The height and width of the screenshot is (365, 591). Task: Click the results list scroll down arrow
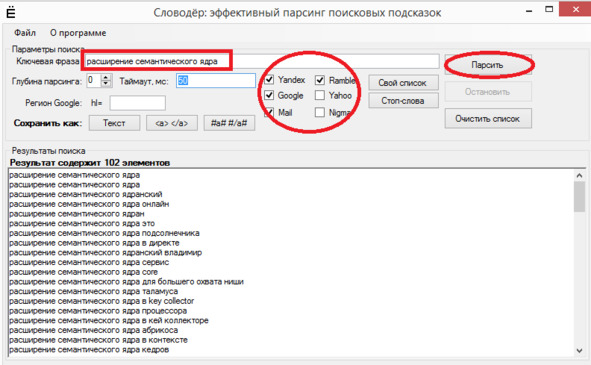(579, 350)
